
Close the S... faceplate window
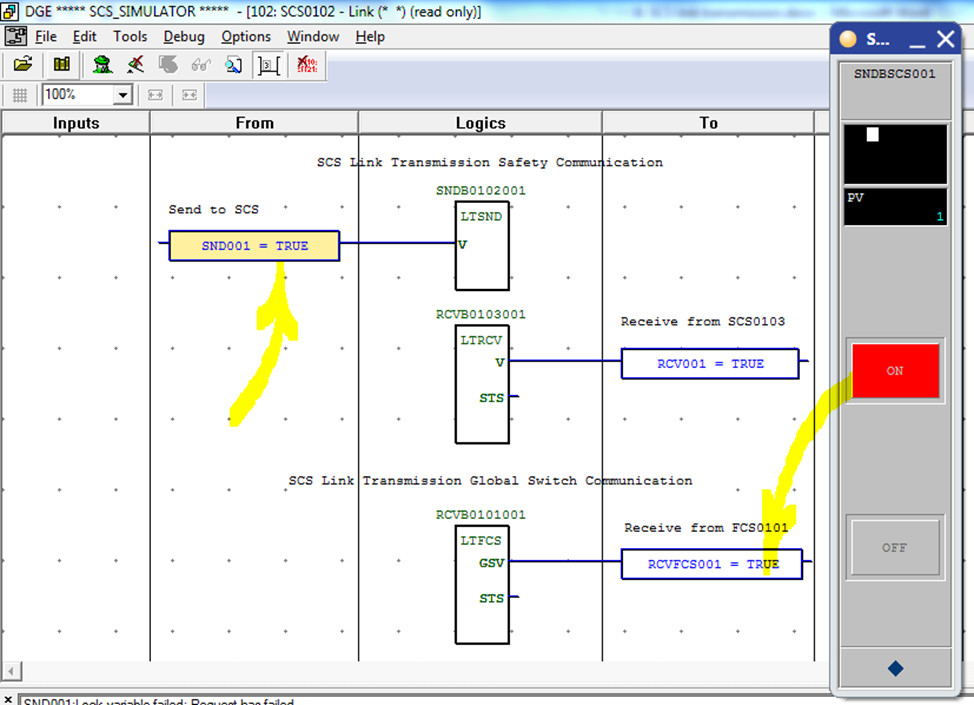click(945, 40)
